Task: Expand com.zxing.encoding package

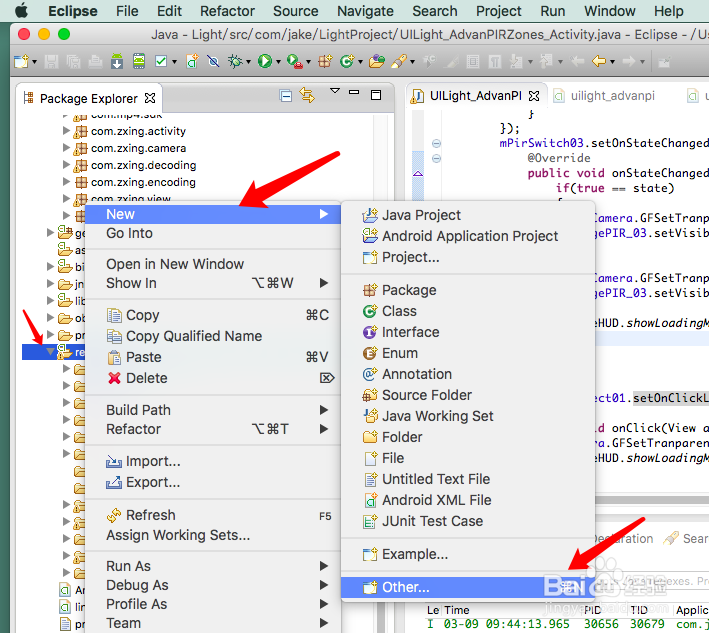Action: 66,182
